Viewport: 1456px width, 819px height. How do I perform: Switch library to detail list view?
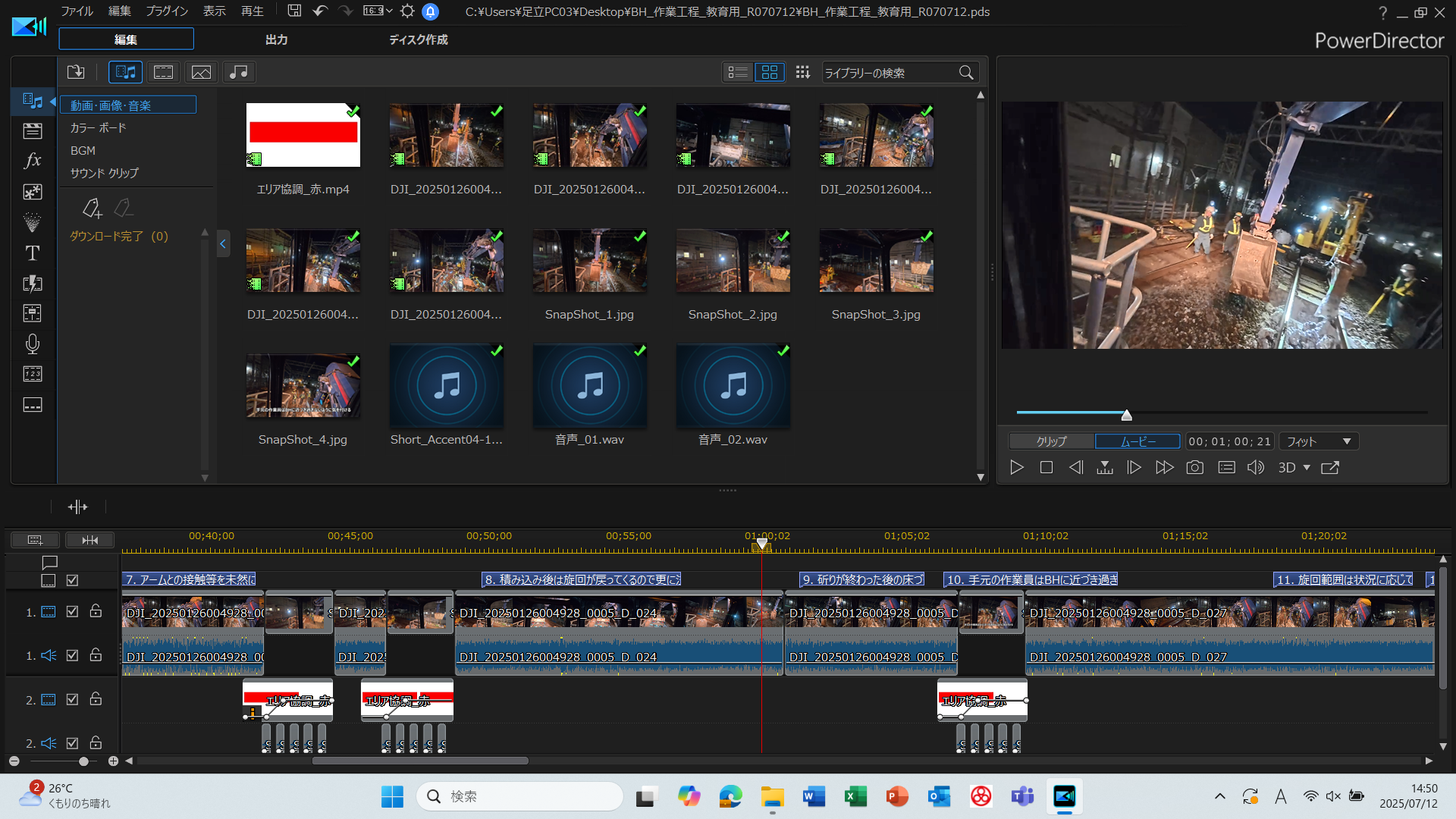pyautogui.click(x=737, y=72)
